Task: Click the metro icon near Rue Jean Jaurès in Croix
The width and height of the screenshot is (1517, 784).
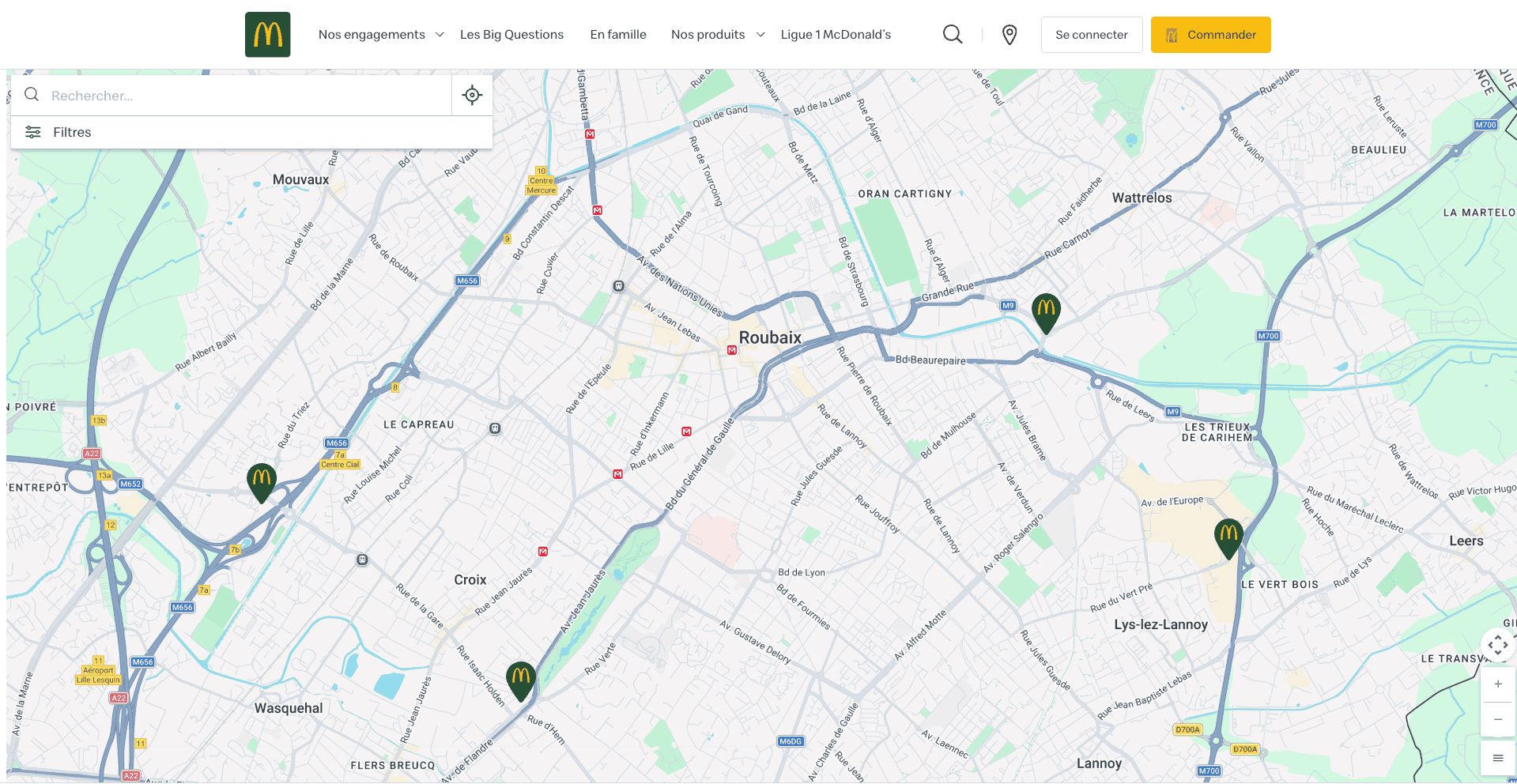Action: pos(543,552)
